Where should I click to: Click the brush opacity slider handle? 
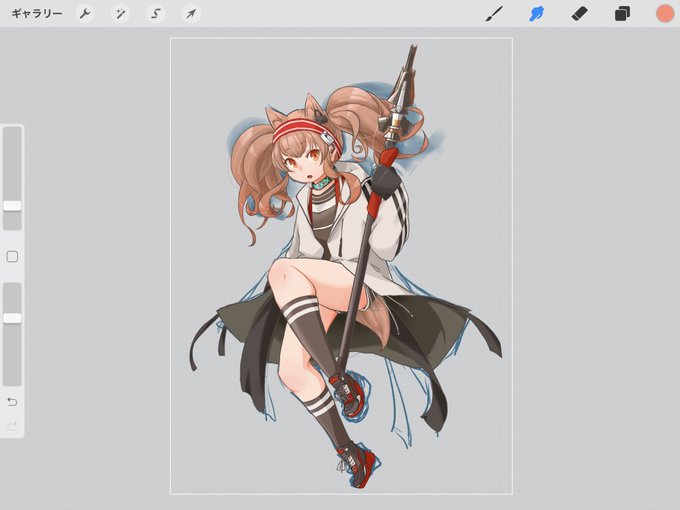pyautogui.click(x=12, y=318)
